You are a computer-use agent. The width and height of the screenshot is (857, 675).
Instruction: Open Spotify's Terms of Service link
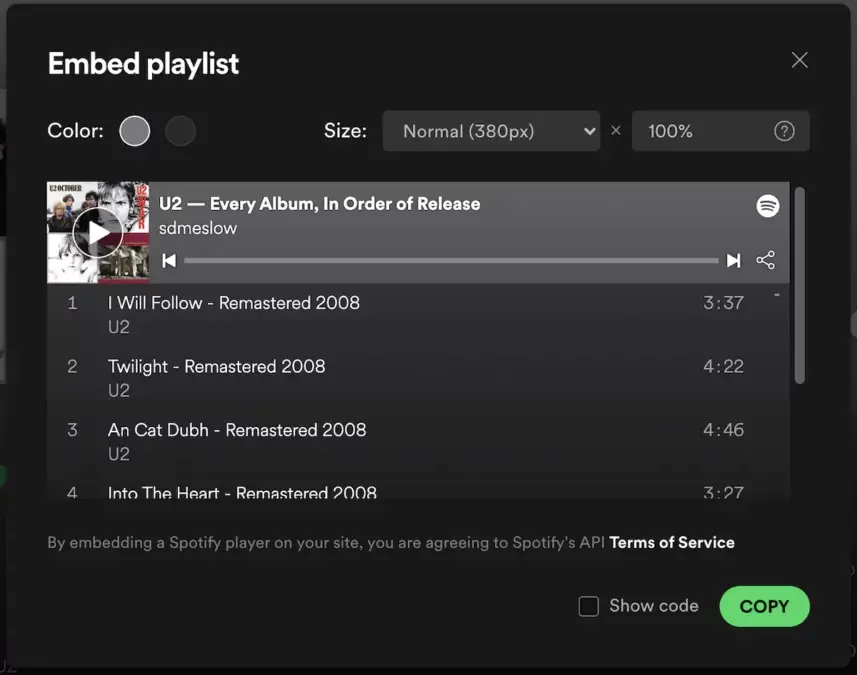pyautogui.click(x=672, y=542)
